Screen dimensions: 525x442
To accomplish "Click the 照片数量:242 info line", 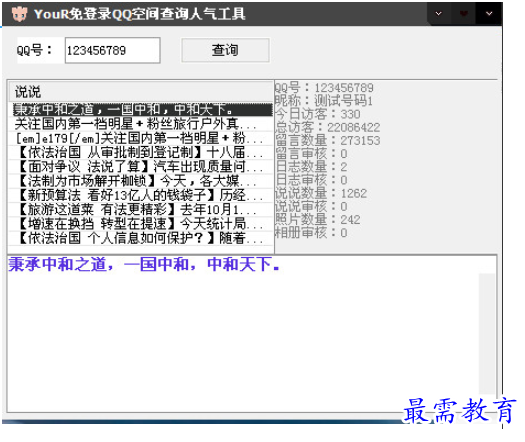I will (x=317, y=220).
